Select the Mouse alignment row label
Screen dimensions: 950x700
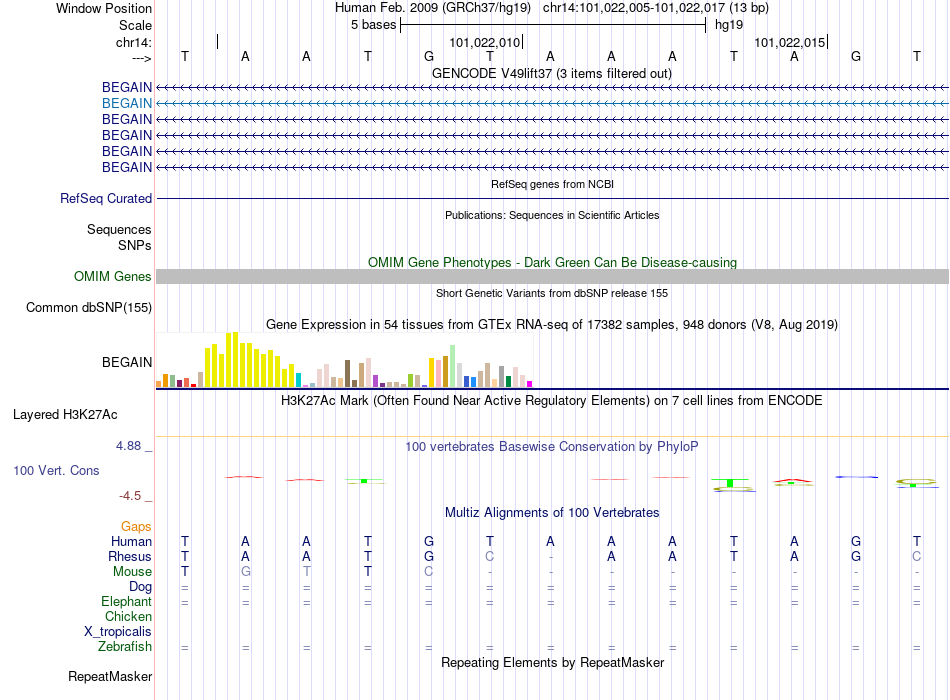click(132, 572)
